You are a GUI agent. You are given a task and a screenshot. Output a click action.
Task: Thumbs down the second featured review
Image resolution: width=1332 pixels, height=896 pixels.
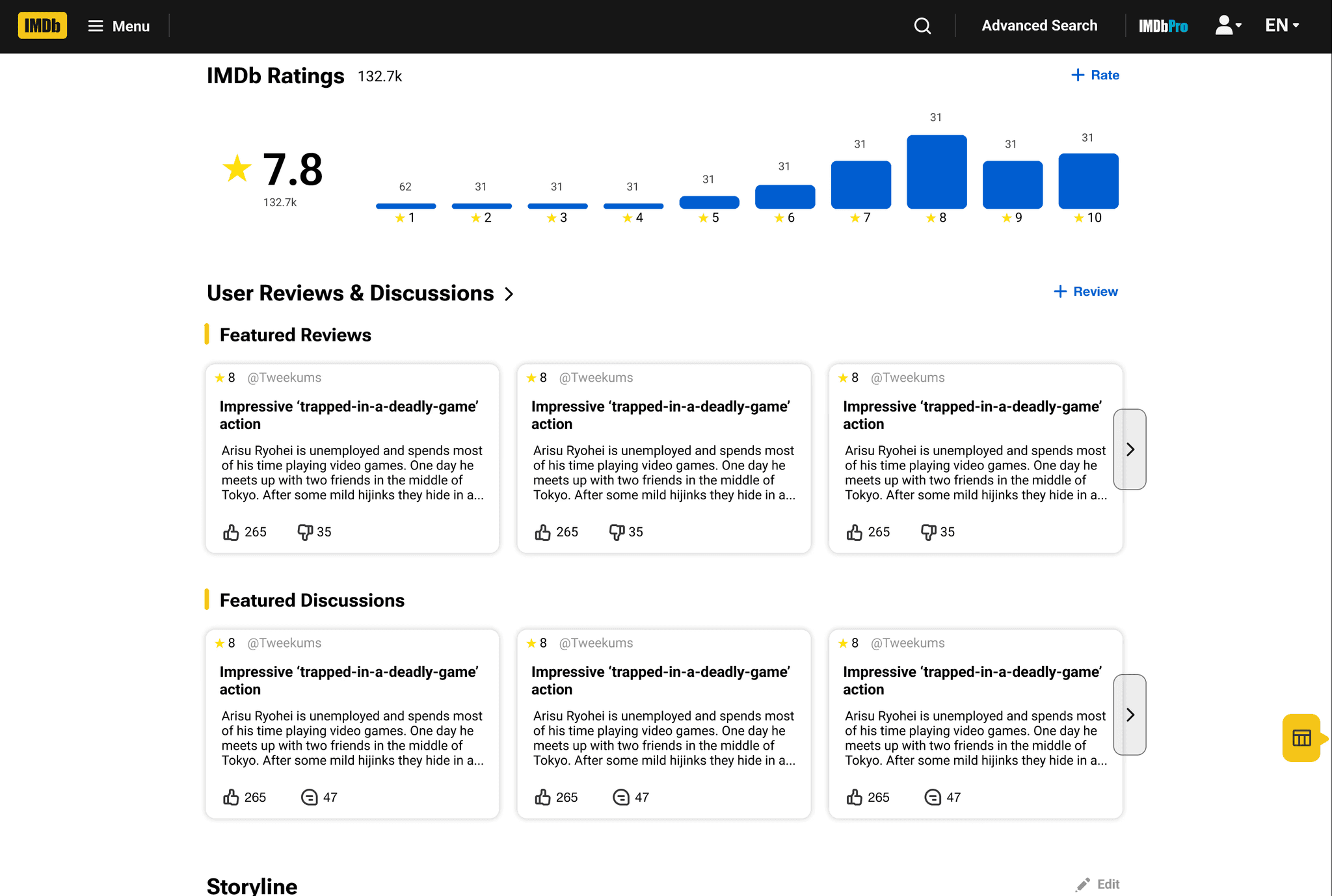tap(617, 533)
